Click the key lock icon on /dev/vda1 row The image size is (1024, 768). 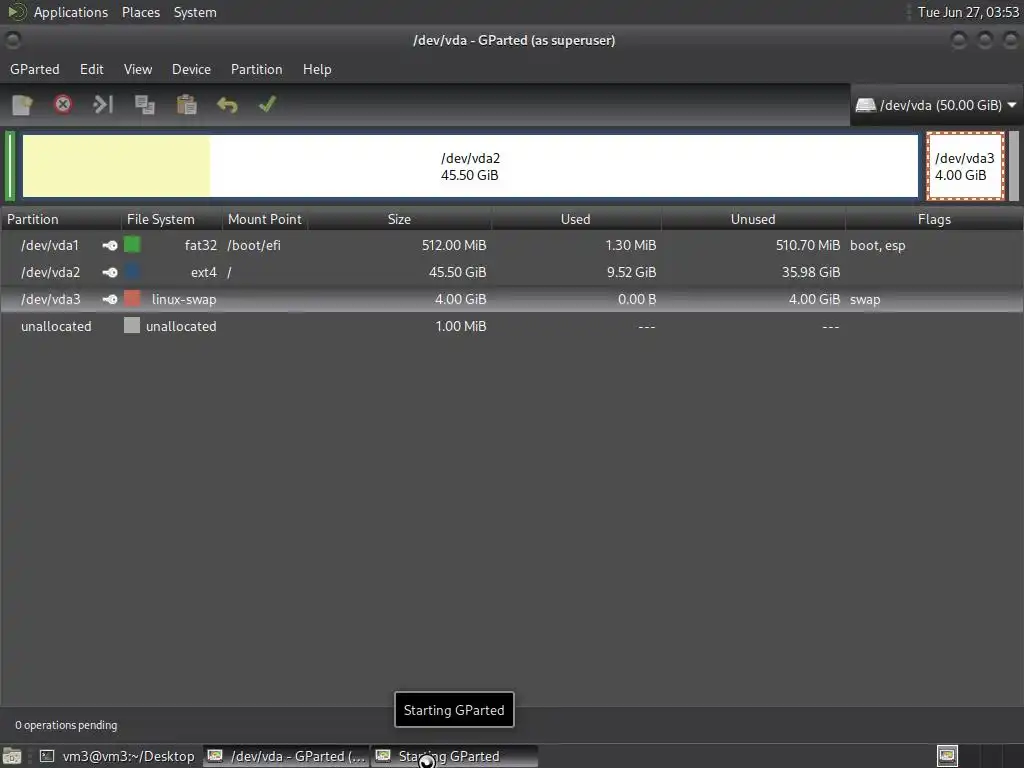coord(110,246)
